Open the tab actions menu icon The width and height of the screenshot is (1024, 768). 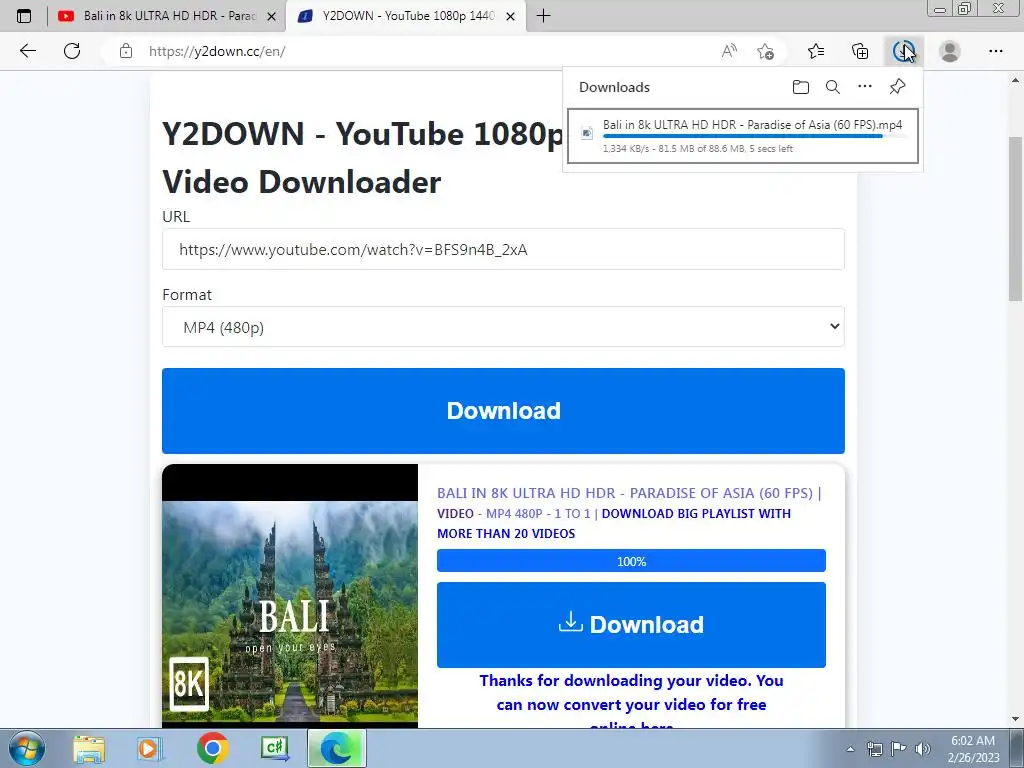click(x=24, y=16)
